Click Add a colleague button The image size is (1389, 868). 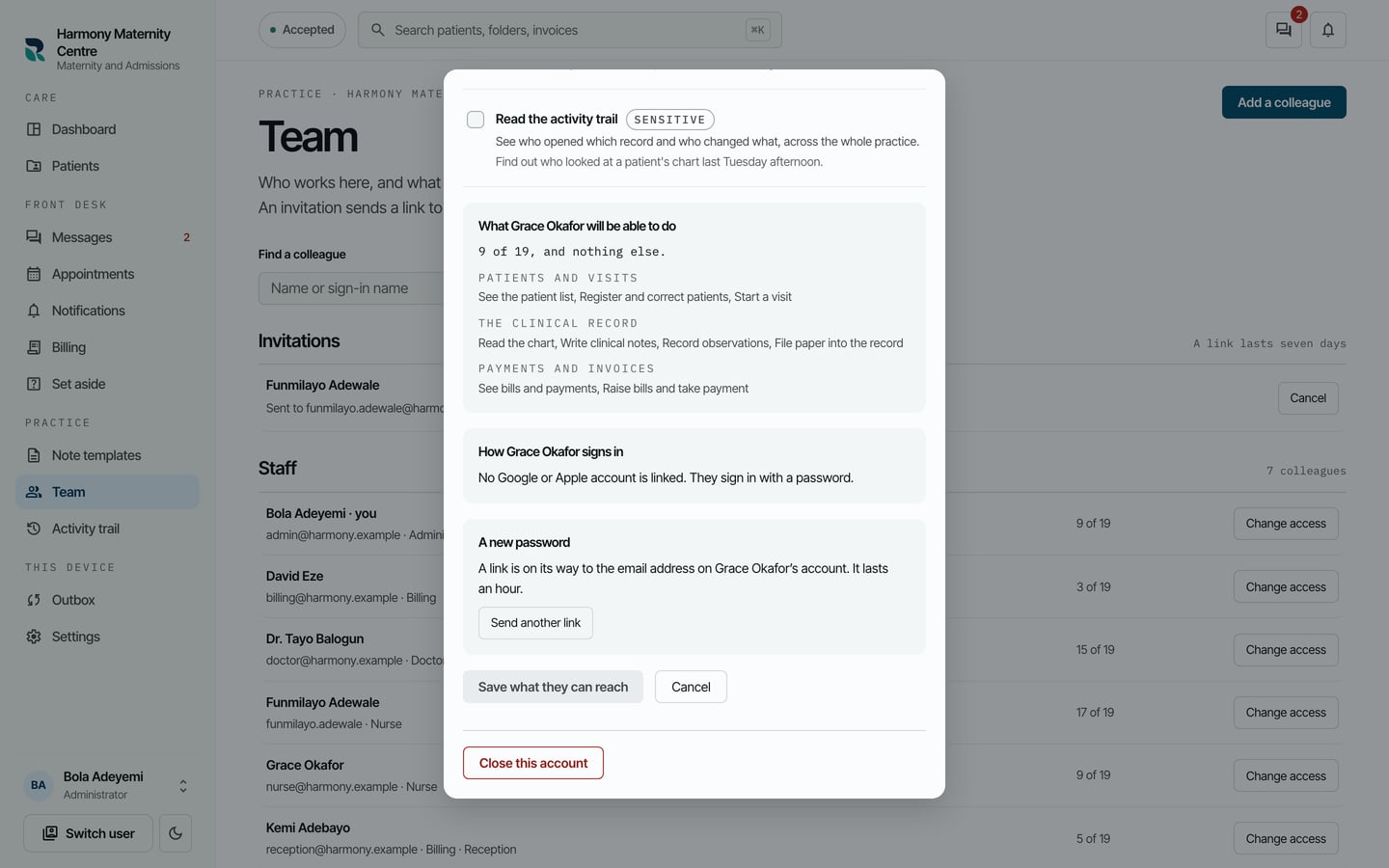click(1284, 102)
